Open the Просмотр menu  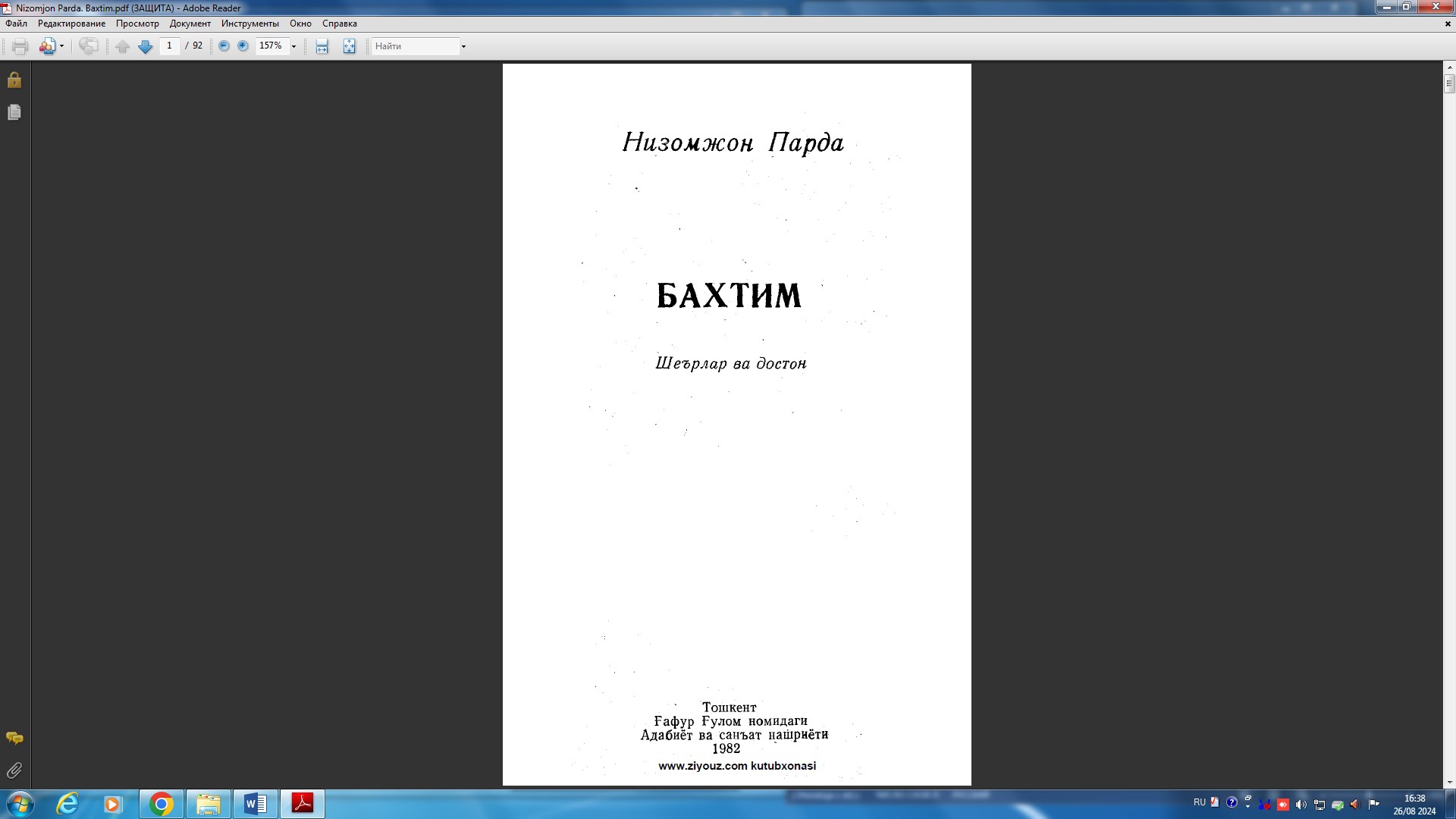(137, 24)
